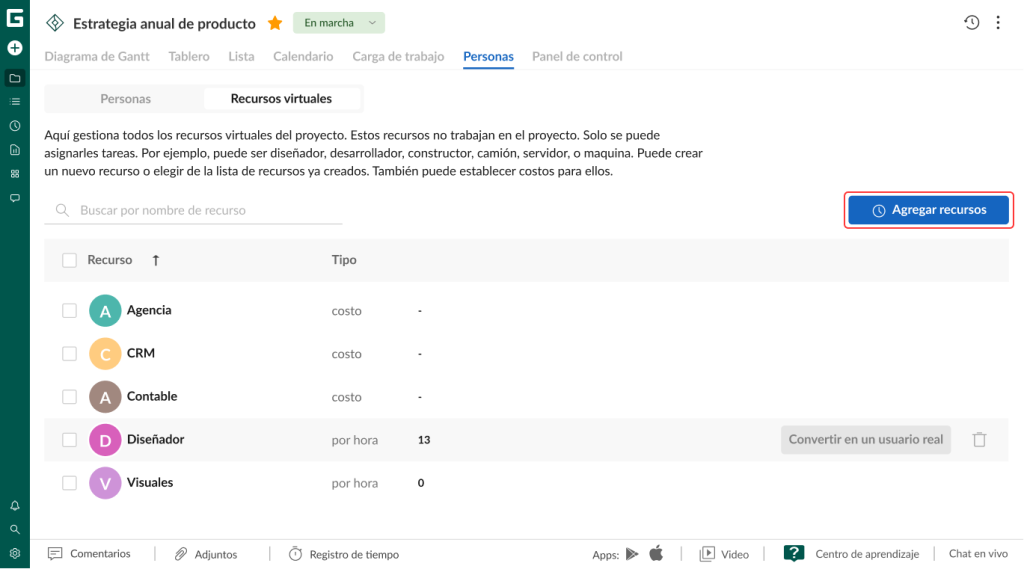The image size is (1024, 569).
Task: Toggle the select-all Recurso checkbox
Action: (69, 260)
